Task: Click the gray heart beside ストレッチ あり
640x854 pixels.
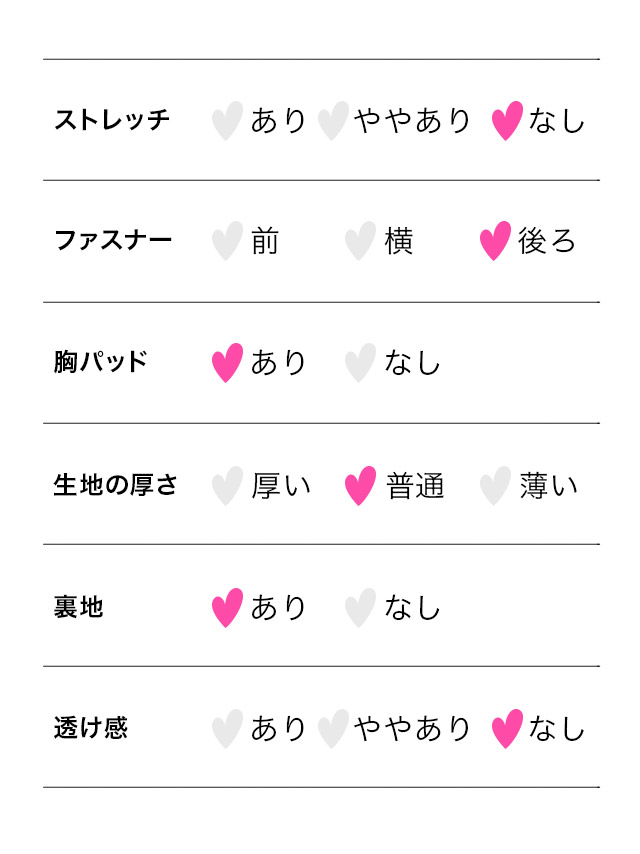Action: pyautogui.click(x=227, y=121)
